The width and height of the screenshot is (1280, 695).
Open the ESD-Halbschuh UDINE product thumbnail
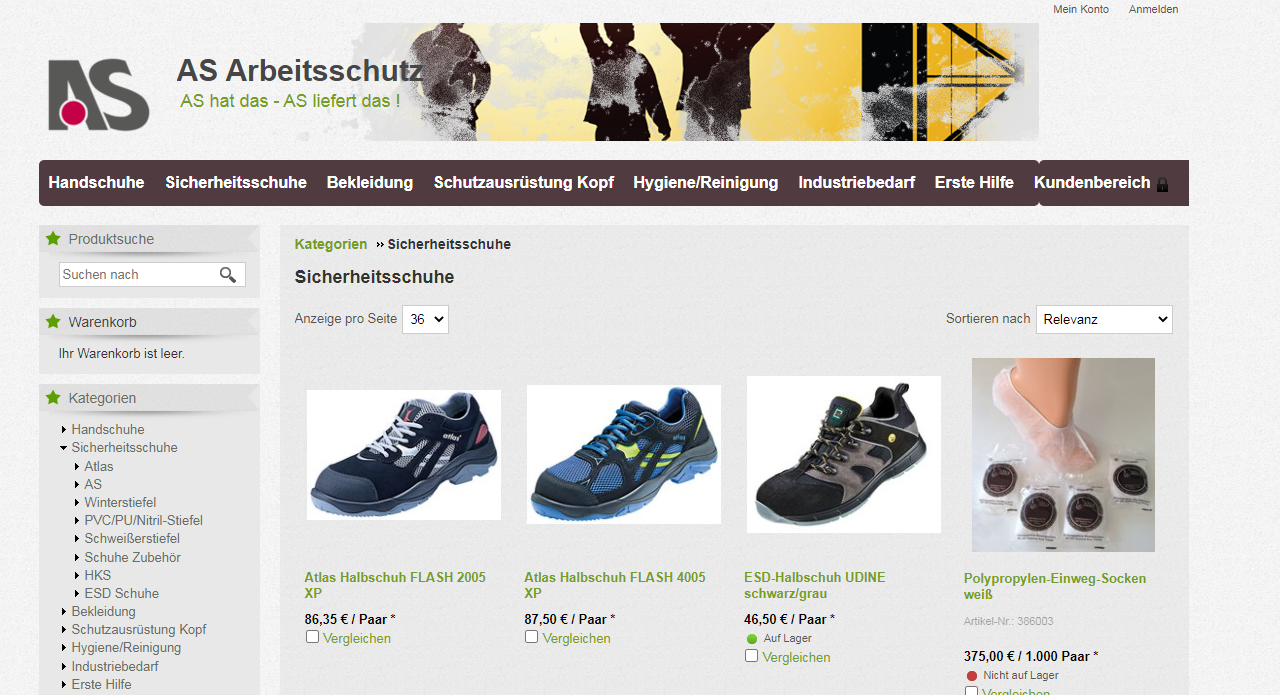point(843,455)
